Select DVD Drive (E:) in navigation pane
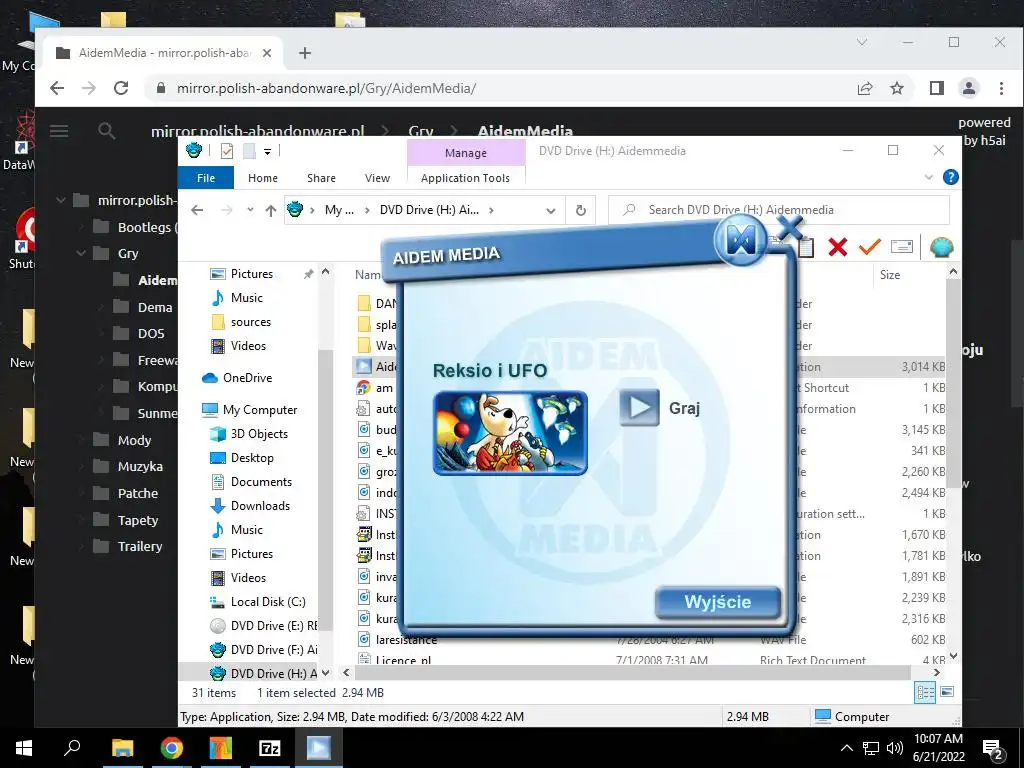Image resolution: width=1024 pixels, height=768 pixels. (264, 626)
